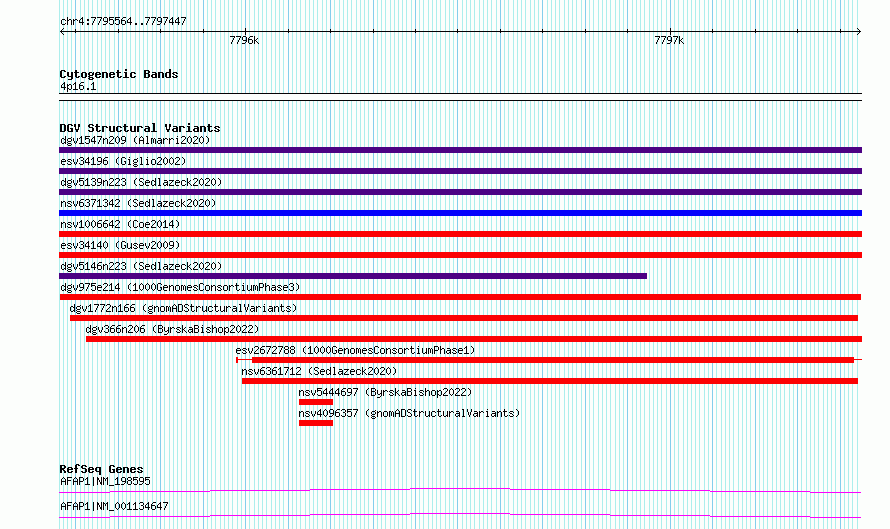Image resolution: width=890 pixels, height=529 pixels.
Task: Select the red bar under dgv1772n166
Action: 464,318
